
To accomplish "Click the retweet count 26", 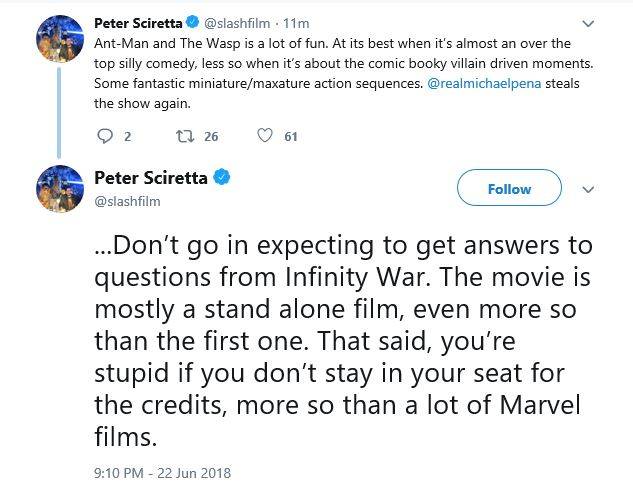I will (210, 137).
